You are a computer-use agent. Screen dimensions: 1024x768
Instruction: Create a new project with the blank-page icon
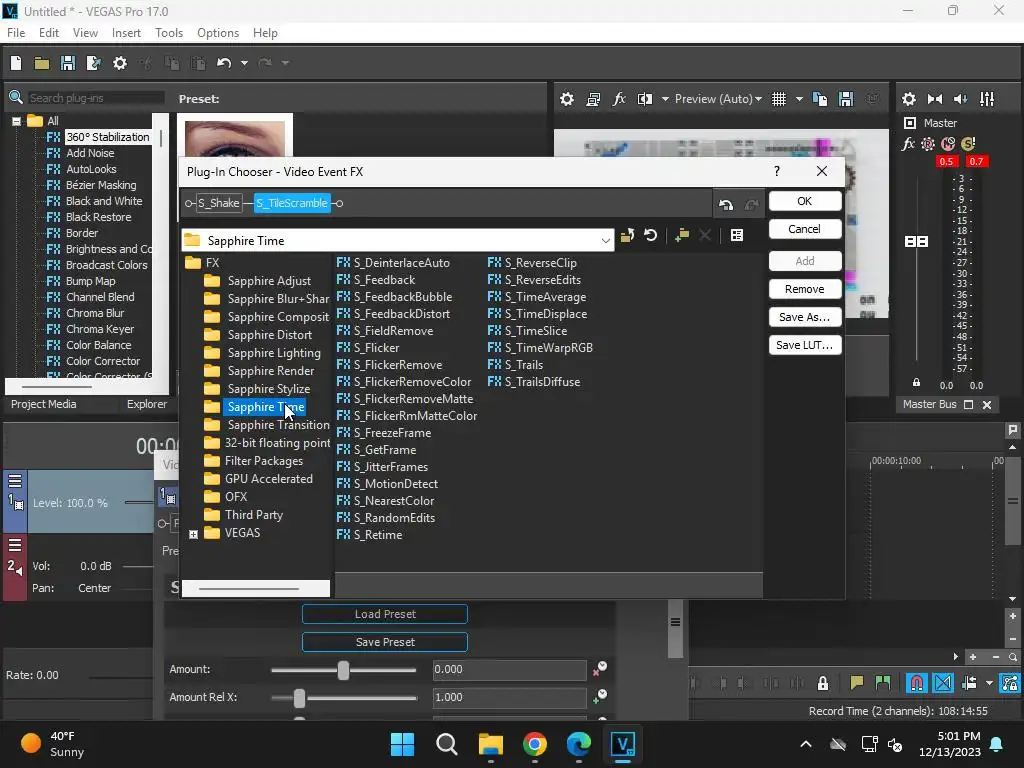click(x=16, y=63)
